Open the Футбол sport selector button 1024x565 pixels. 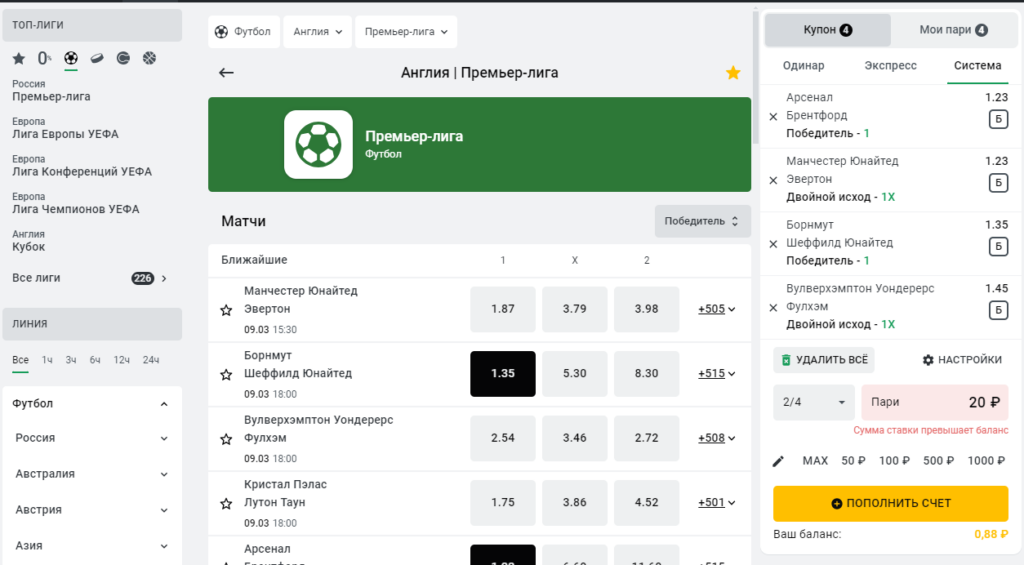(x=244, y=31)
